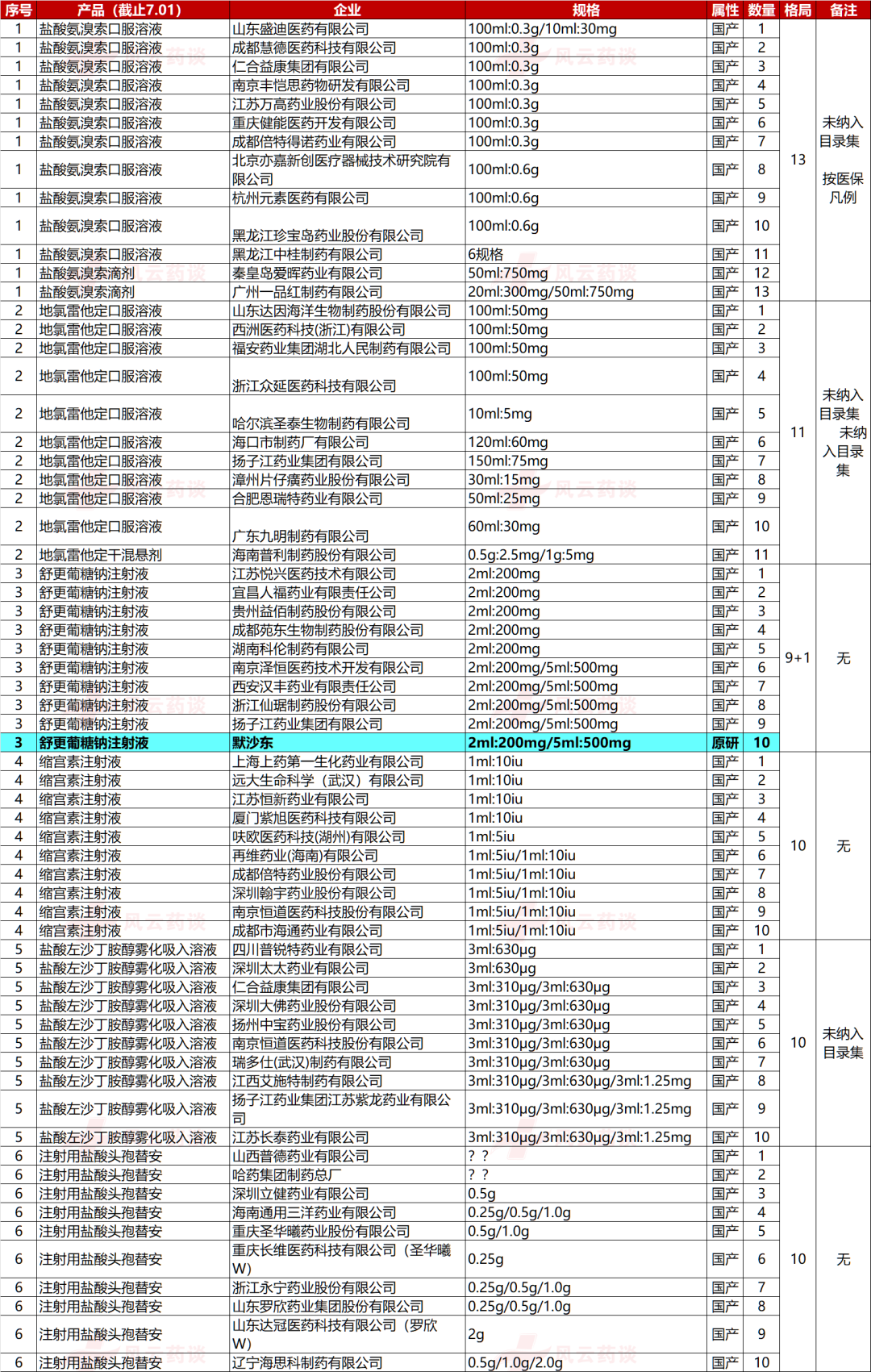Select the cell 秦皇岛爱晖药业有限公司
The width and height of the screenshot is (871, 1372).
348,273
